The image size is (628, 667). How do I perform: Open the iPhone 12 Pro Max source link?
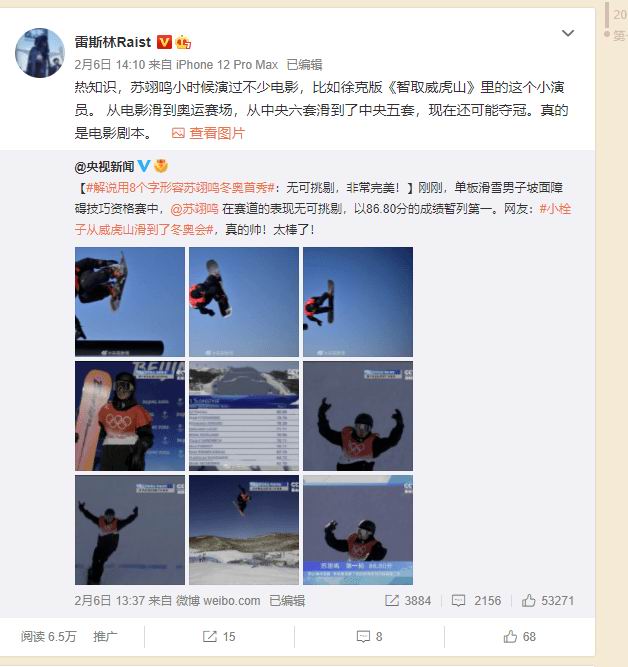tap(227, 65)
